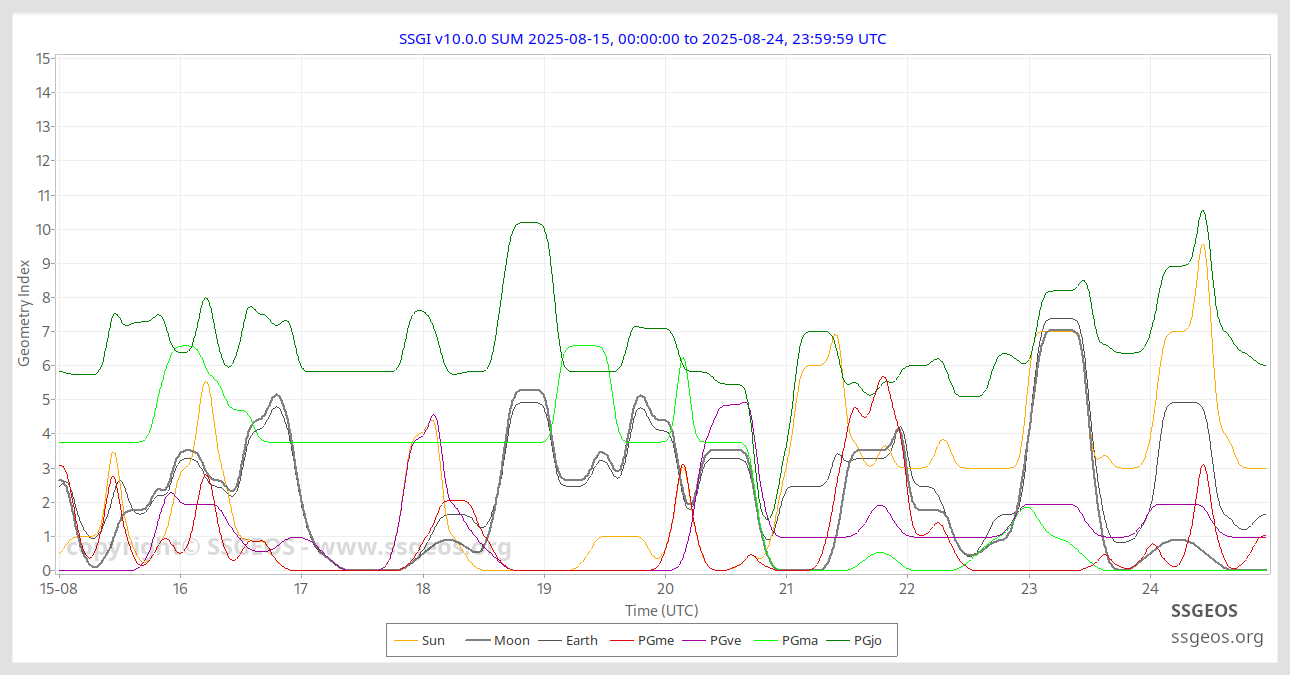Image resolution: width=1290 pixels, height=675 pixels.
Task: Click the 15 value on y-axis
Action: (x=42, y=58)
